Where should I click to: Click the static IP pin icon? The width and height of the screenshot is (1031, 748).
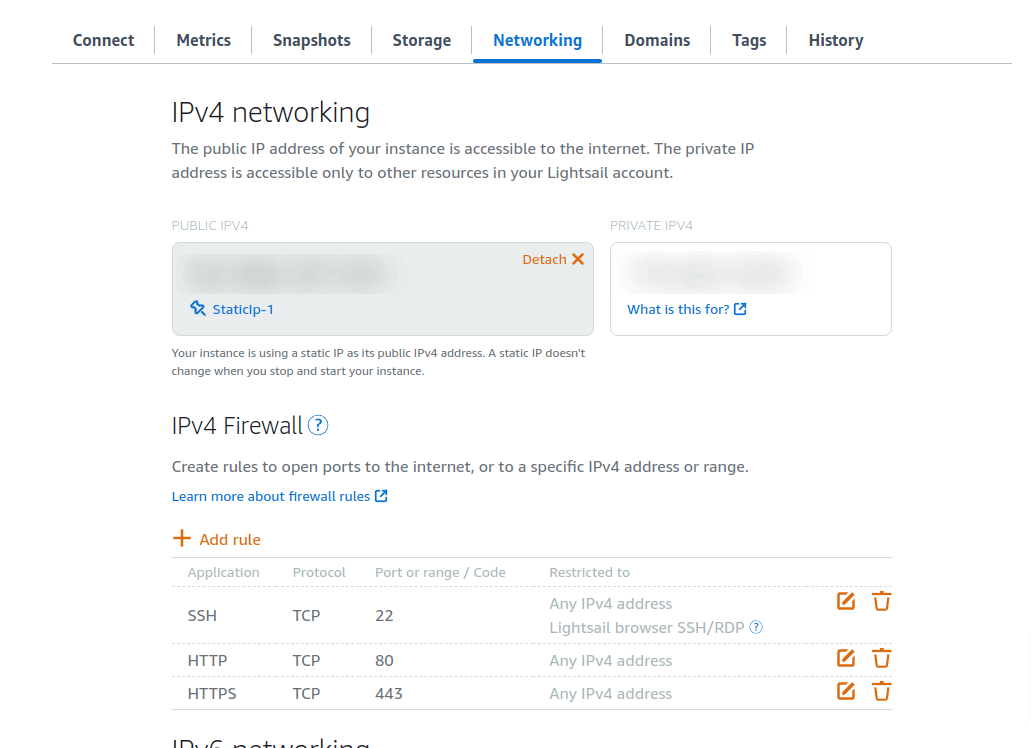coord(198,308)
